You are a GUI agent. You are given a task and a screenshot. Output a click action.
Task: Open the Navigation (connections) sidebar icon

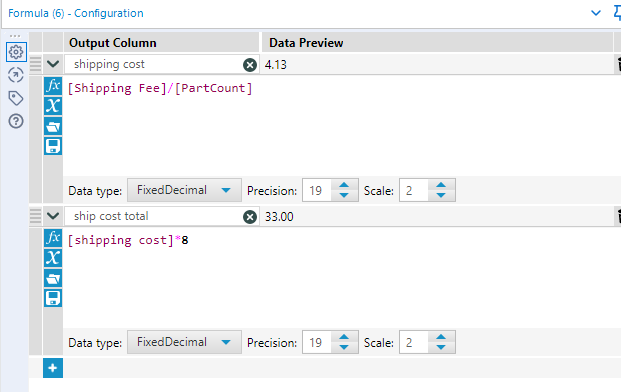click(x=16, y=75)
